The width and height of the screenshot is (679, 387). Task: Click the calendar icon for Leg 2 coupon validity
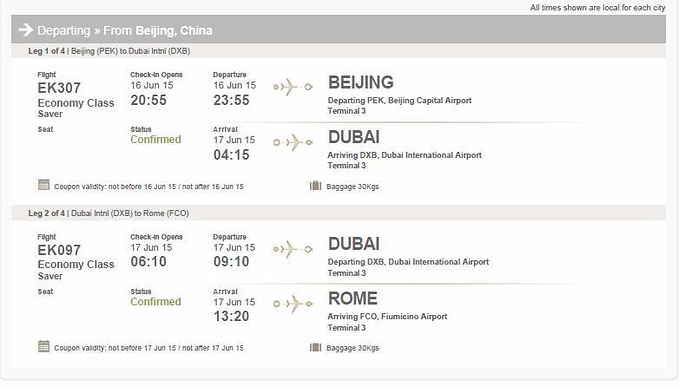coord(44,346)
